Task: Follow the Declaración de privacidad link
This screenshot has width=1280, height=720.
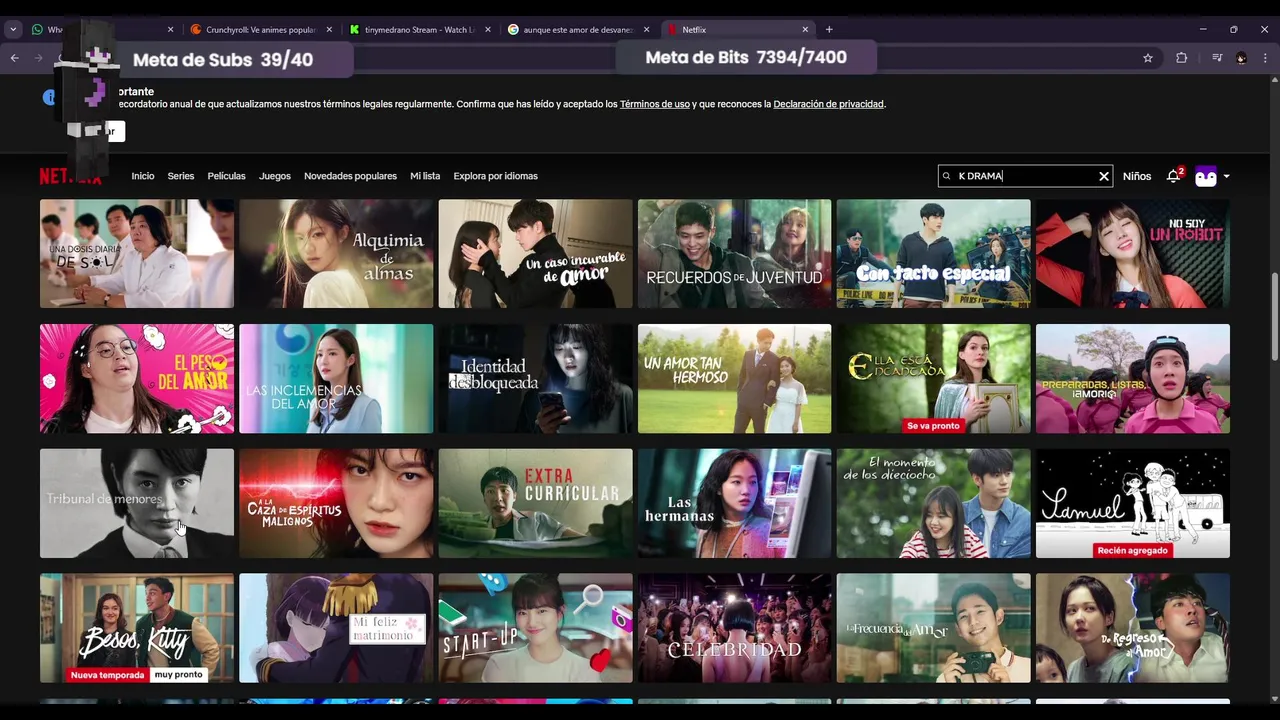Action: click(828, 104)
